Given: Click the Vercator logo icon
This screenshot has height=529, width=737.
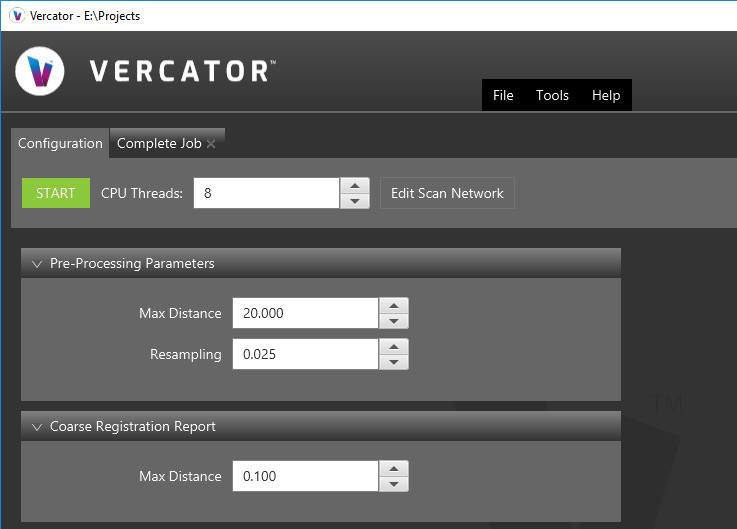Looking at the screenshot, I should [x=40, y=71].
